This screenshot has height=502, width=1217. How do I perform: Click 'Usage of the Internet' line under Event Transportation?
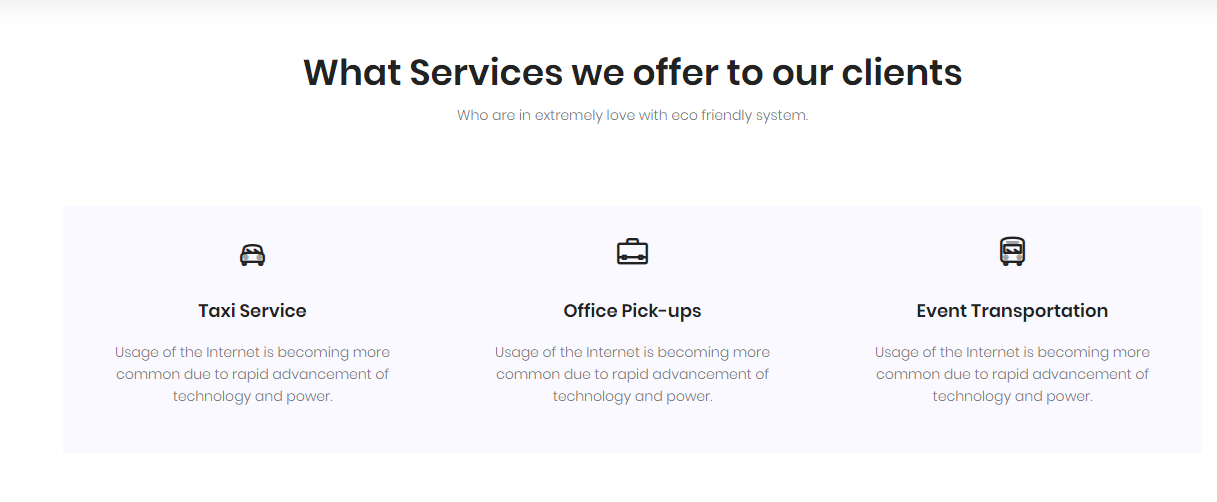[1012, 352]
